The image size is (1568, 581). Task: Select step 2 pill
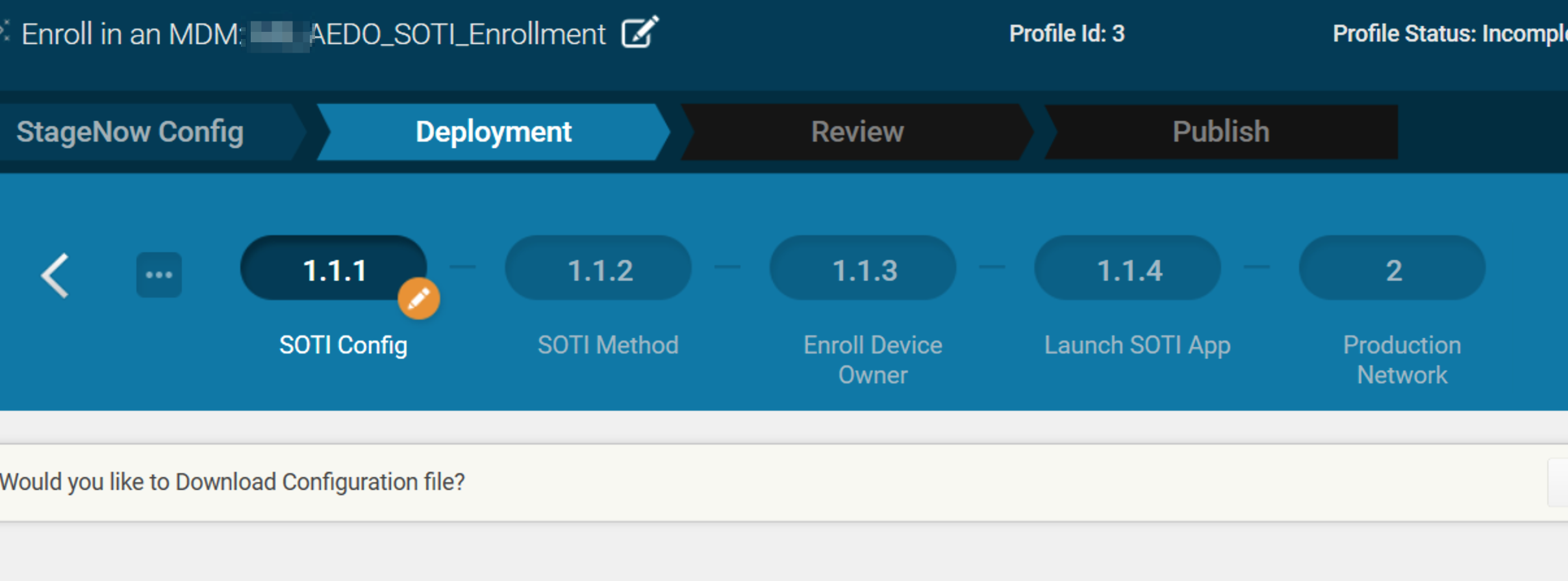click(x=1392, y=269)
